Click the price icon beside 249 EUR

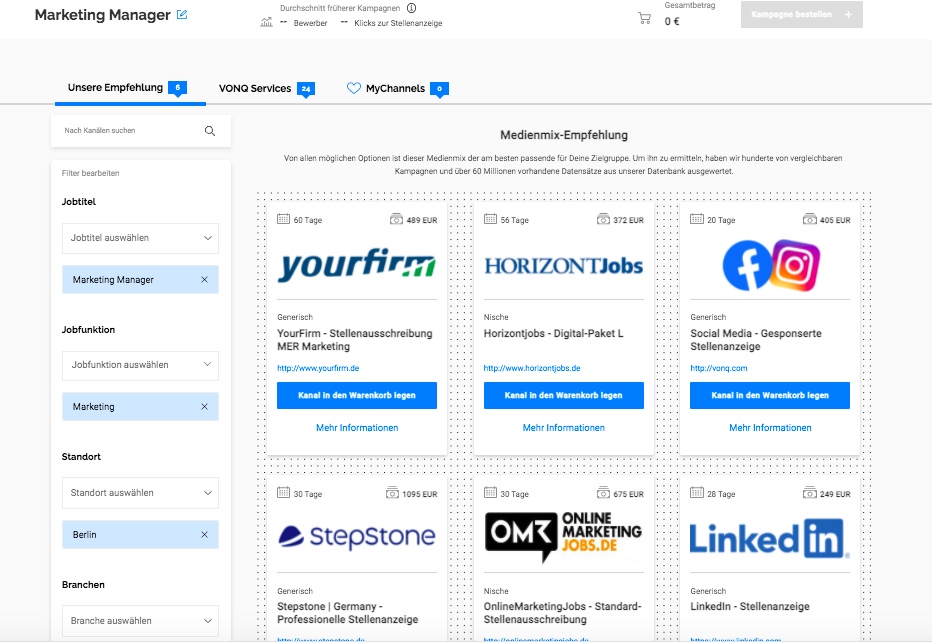tap(810, 493)
